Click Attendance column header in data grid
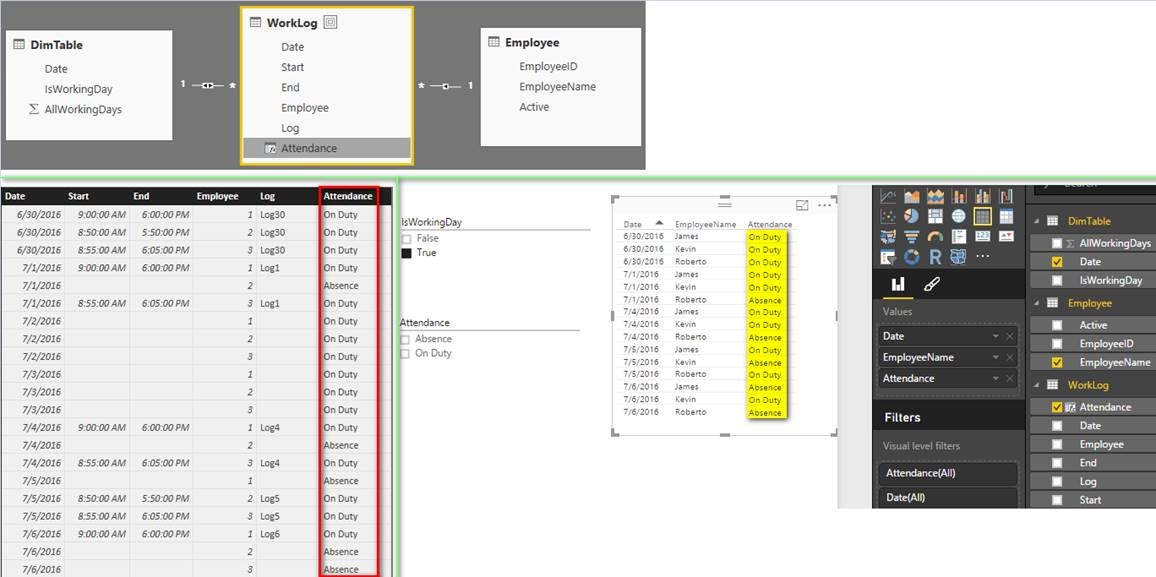The width and height of the screenshot is (1156, 577). coord(348,196)
